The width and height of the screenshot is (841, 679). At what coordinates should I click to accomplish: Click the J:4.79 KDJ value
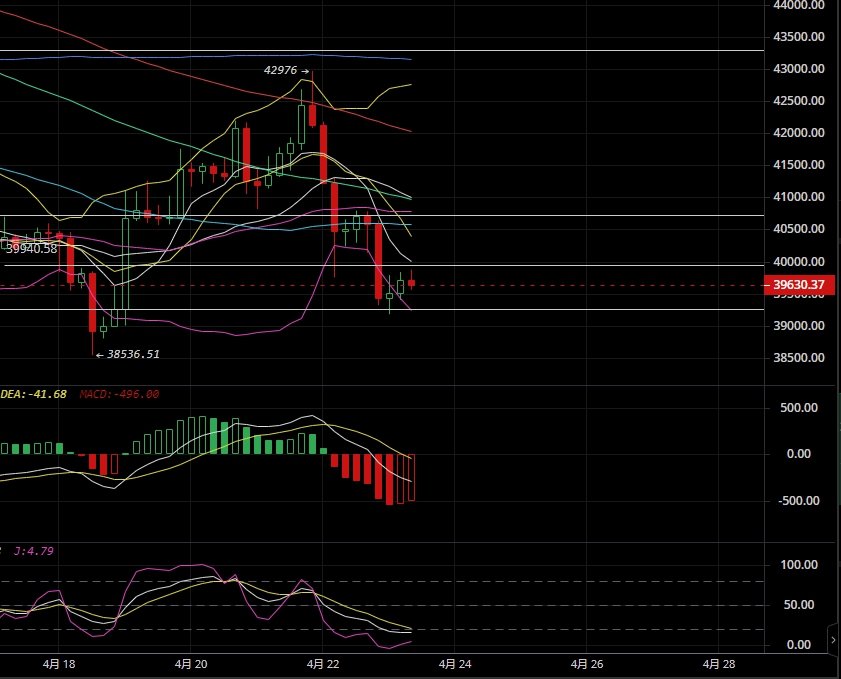(x=33, y=551)
